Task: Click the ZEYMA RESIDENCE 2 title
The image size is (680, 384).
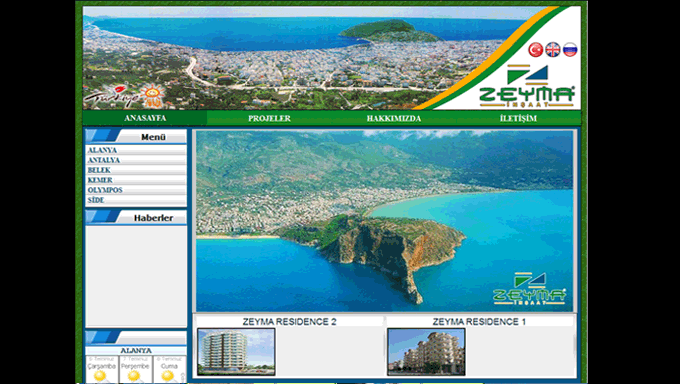Action: (x=289, y=322)
